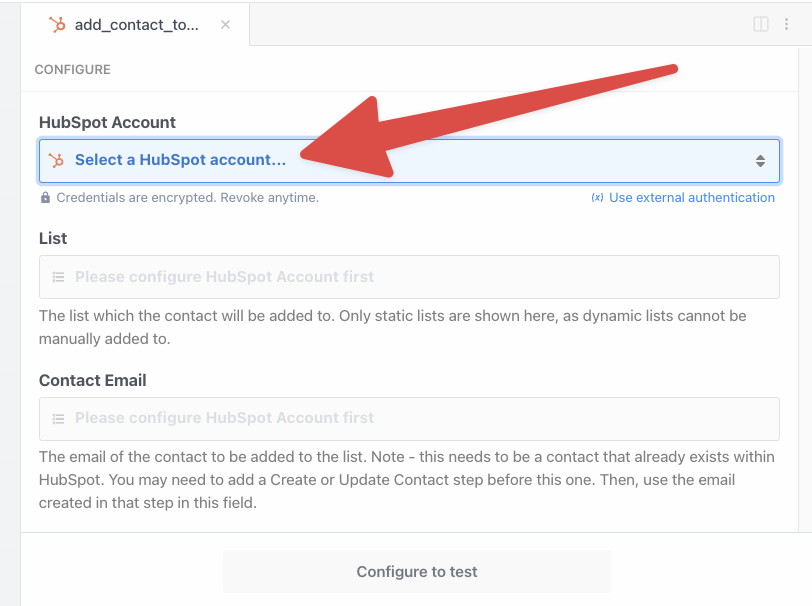The height and width of the screenshot is (606, 812).
Task: Open the Select a HubSpot account dropdown
Action: click(400, 160)
